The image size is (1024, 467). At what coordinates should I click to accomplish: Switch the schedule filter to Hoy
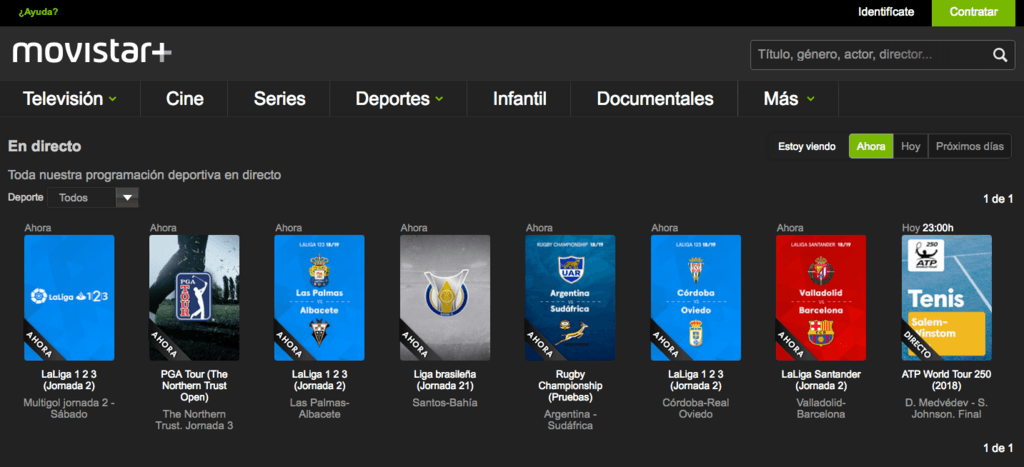tap(910, 146)
